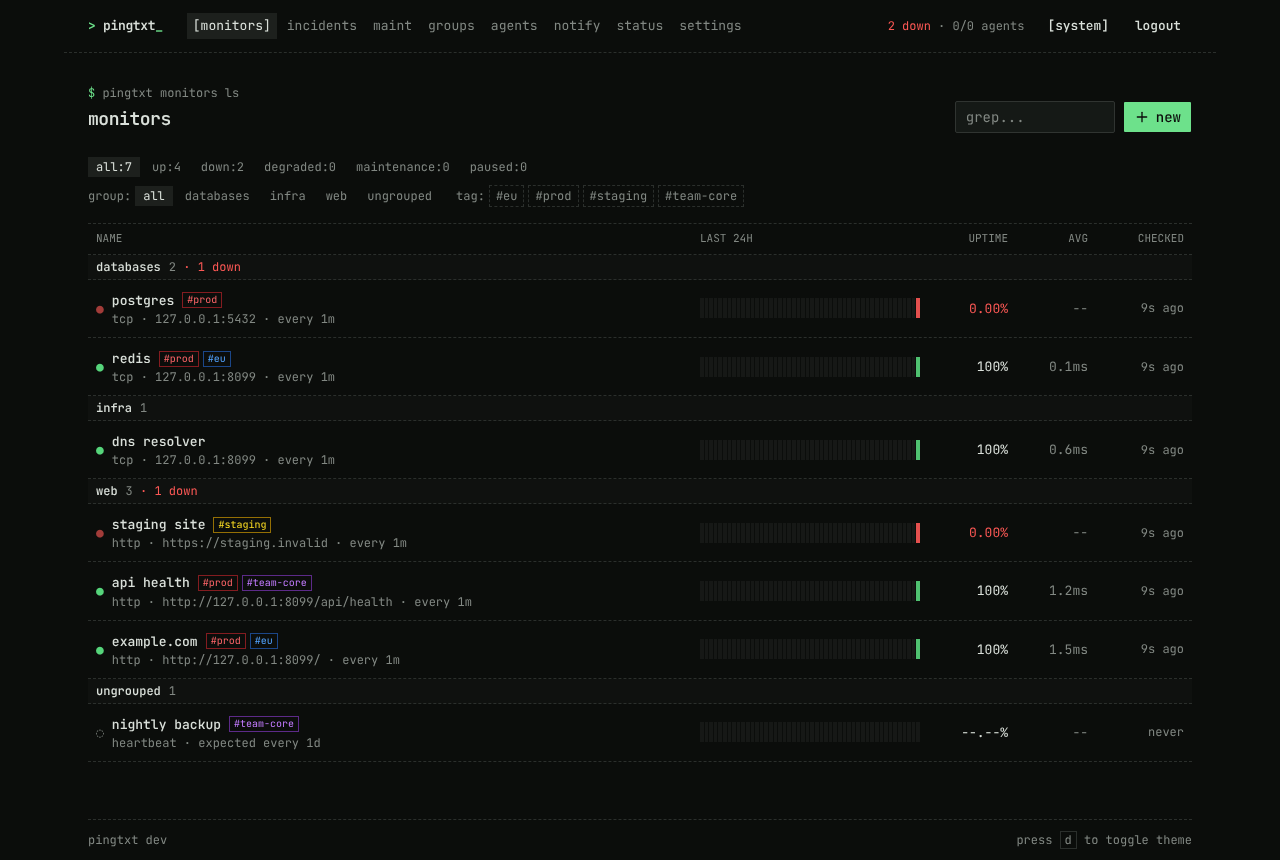Open the incidents nav tab
Viewport: 1280px width, 860px height.
point(322,26)
